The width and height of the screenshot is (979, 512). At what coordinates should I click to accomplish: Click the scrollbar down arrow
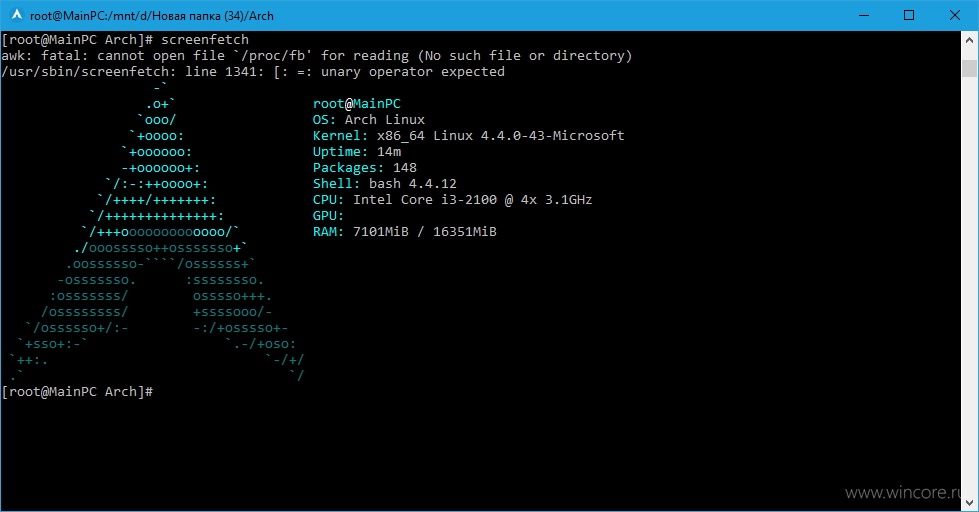[970, 503]
